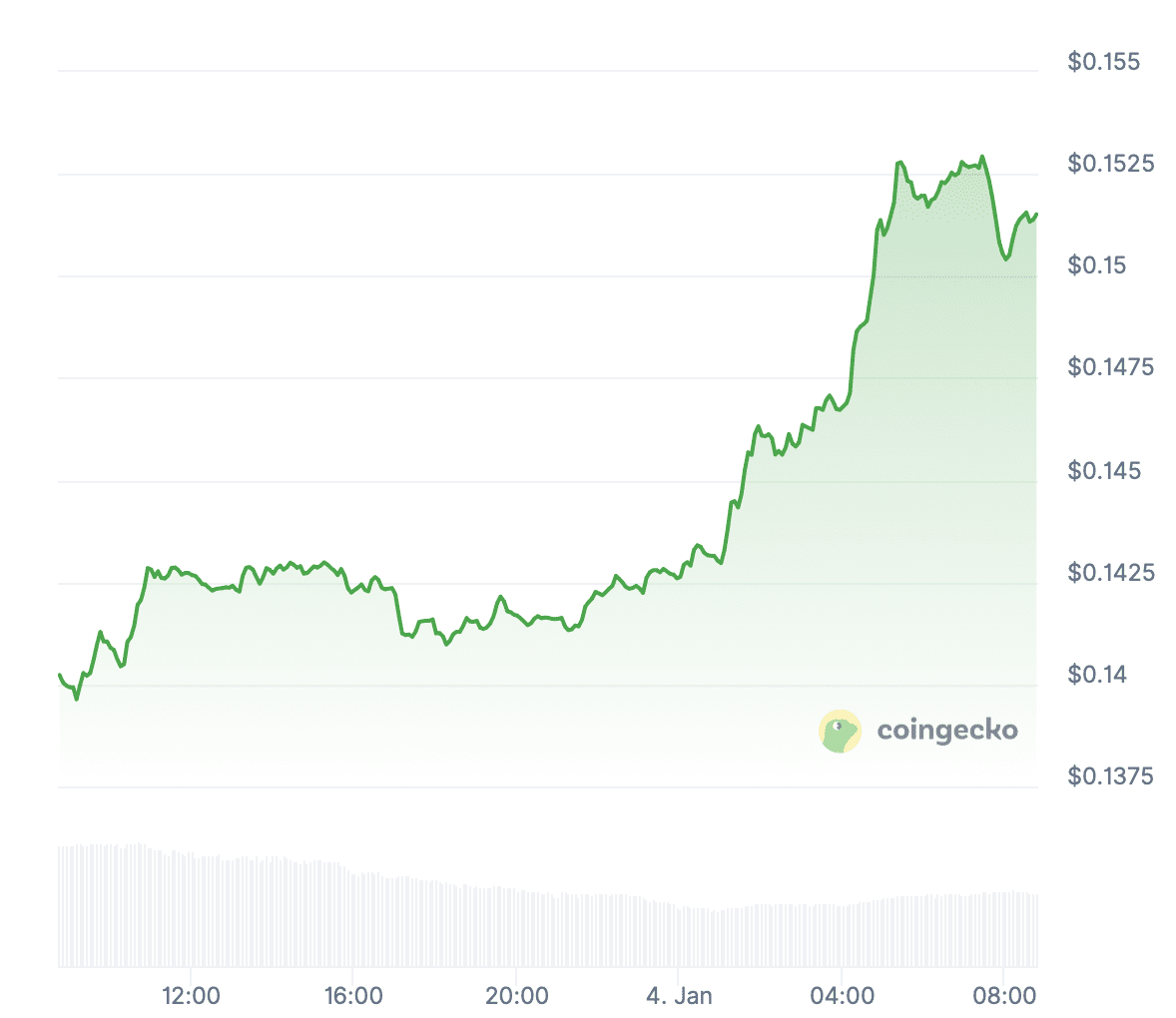Click the highest peak of the price line
Viewport: 1176px width, 1018px height.
tap(982, 157)
